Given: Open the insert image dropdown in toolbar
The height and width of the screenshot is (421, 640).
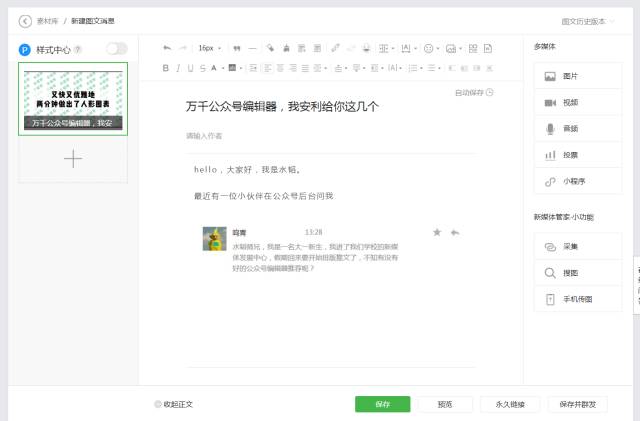Looking at the screenshot, I should click(x=453, y=49).
